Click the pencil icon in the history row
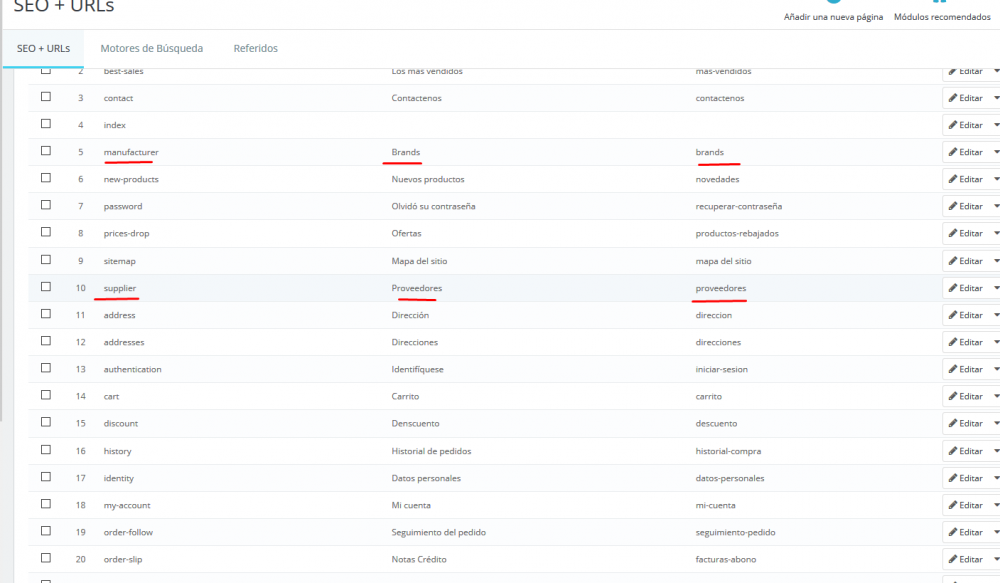This screenshot has width=1000, height=583. [953, 451]
